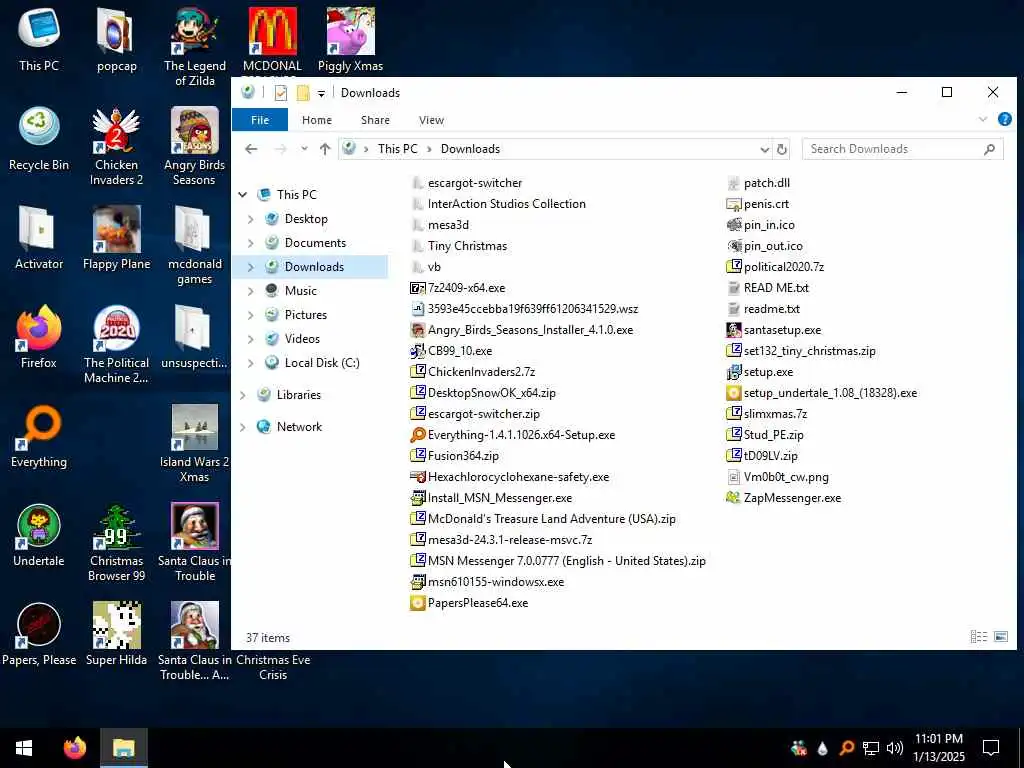Viewport: 1024px width, 768px height.
Task: Open recent locations dropdown arrow
Action: pyautogui.click(x=304, y=149)
